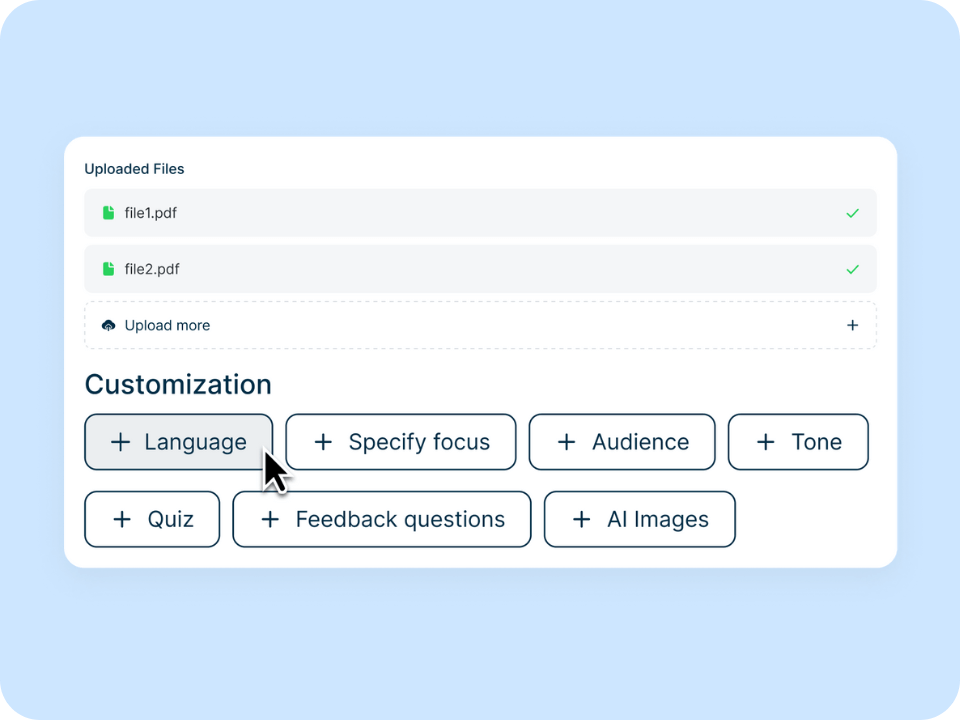
Task: Click the plus icon inside the Quiz button
Action: pos(122,519)
